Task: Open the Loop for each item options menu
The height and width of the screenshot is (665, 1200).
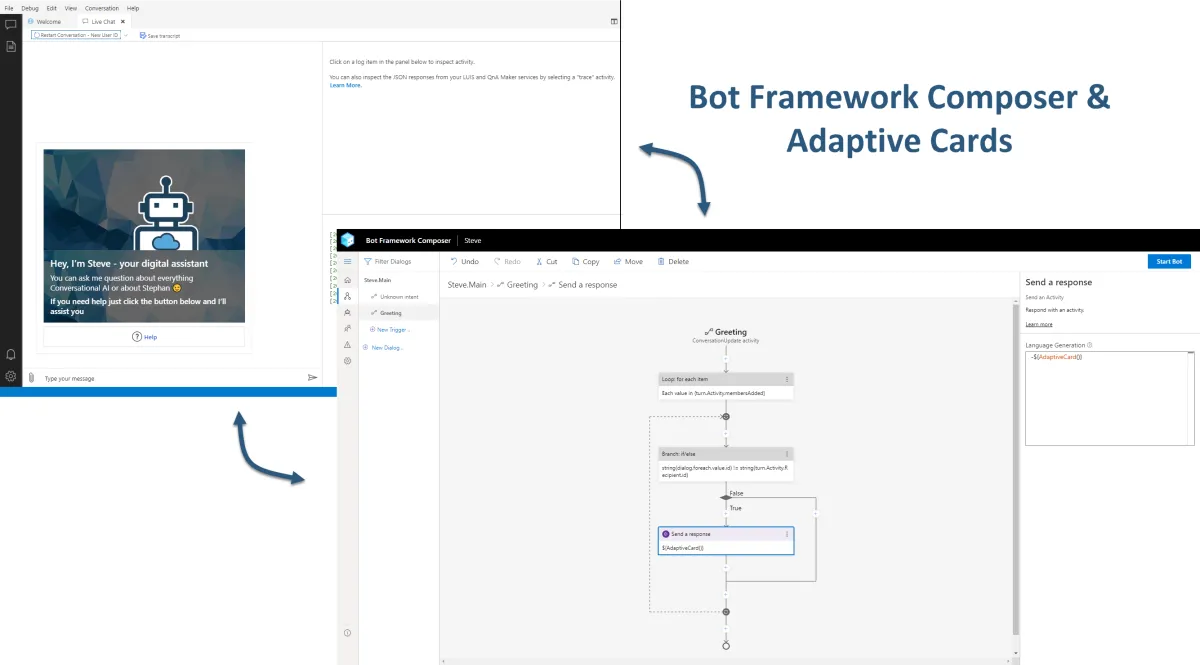Action: [787, 379]
